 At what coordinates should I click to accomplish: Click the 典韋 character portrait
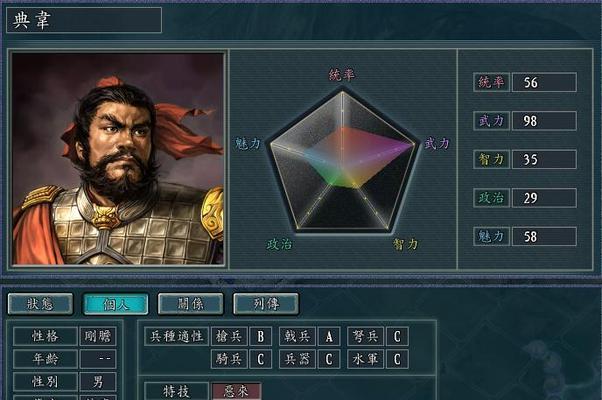click(x=118, y=159)
